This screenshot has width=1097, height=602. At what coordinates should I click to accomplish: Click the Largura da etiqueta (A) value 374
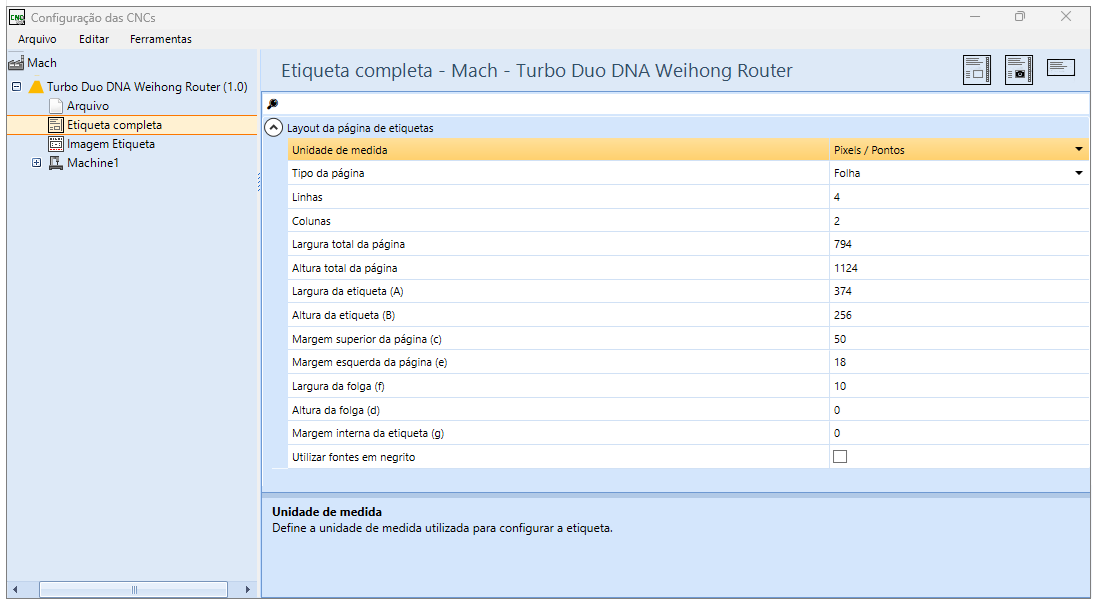click(x=958, y=291)
